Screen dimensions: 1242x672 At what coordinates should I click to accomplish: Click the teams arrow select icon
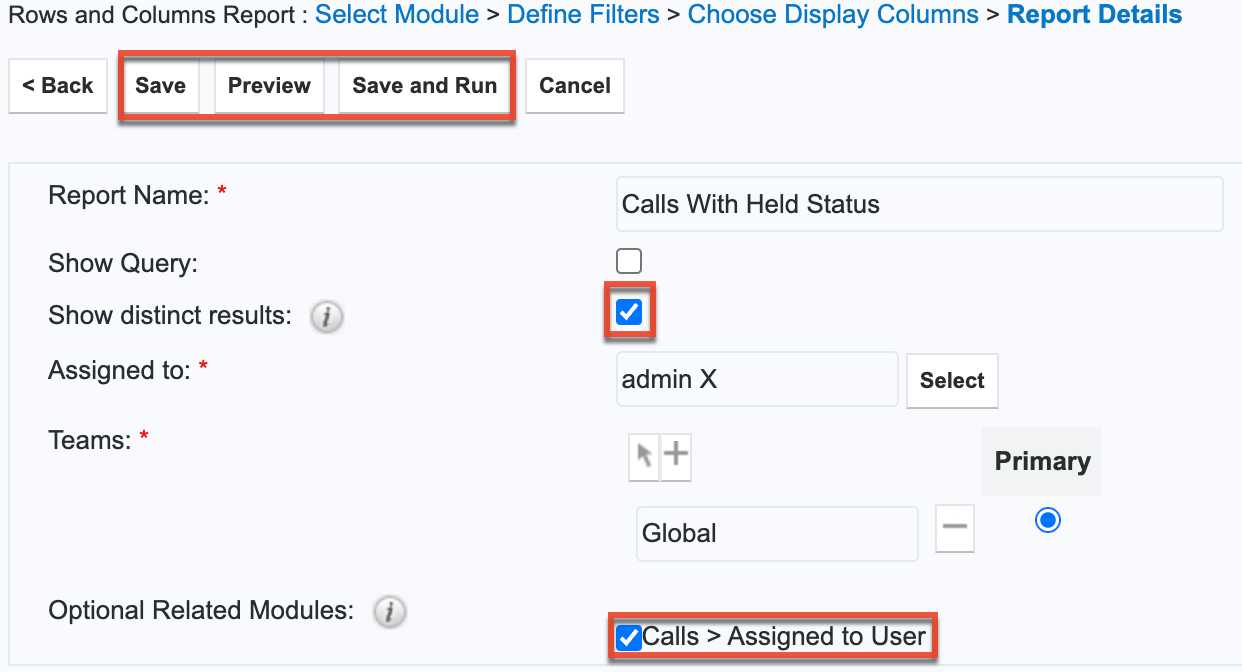644,456
